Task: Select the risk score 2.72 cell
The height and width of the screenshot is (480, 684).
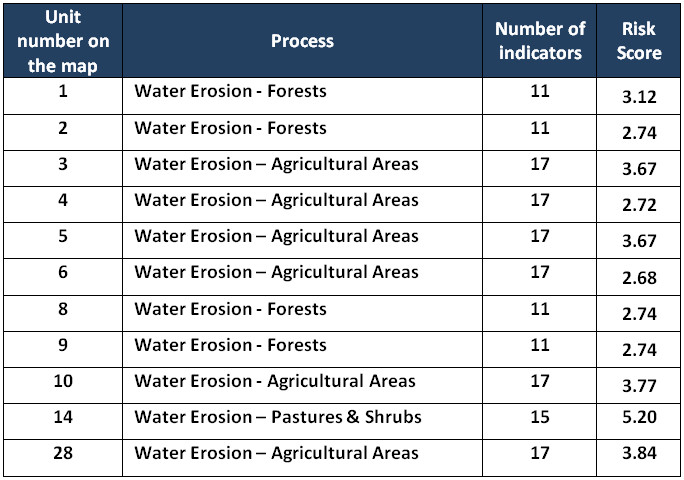Action: 639,205
